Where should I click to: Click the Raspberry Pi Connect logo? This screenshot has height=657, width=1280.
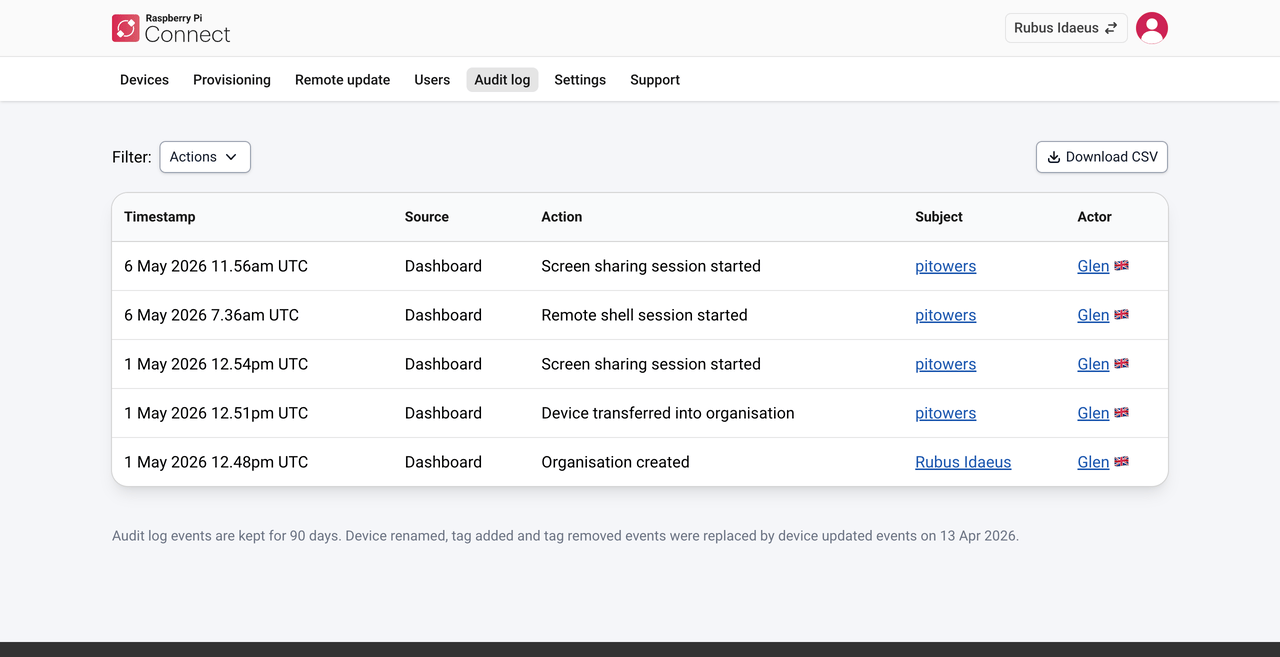tap(171, 28)
